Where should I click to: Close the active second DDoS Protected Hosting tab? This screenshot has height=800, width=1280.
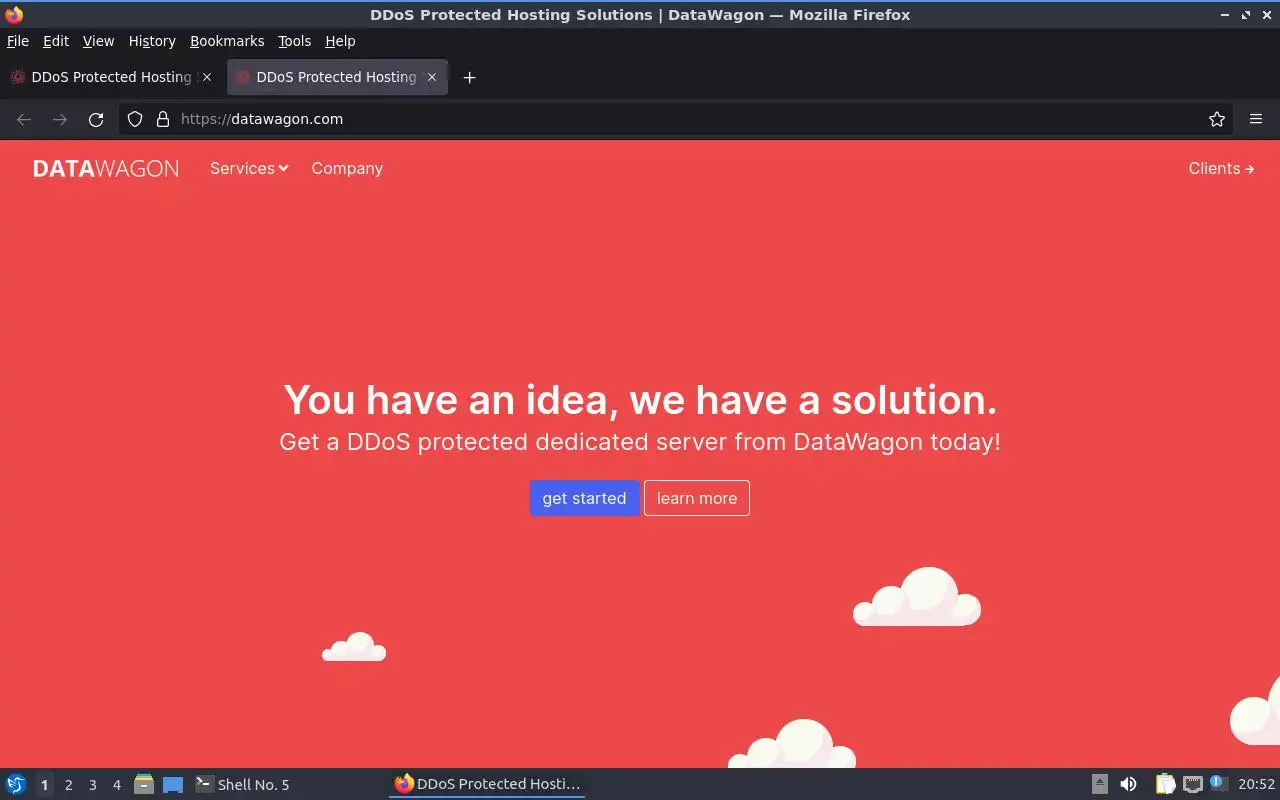[432, 77]
